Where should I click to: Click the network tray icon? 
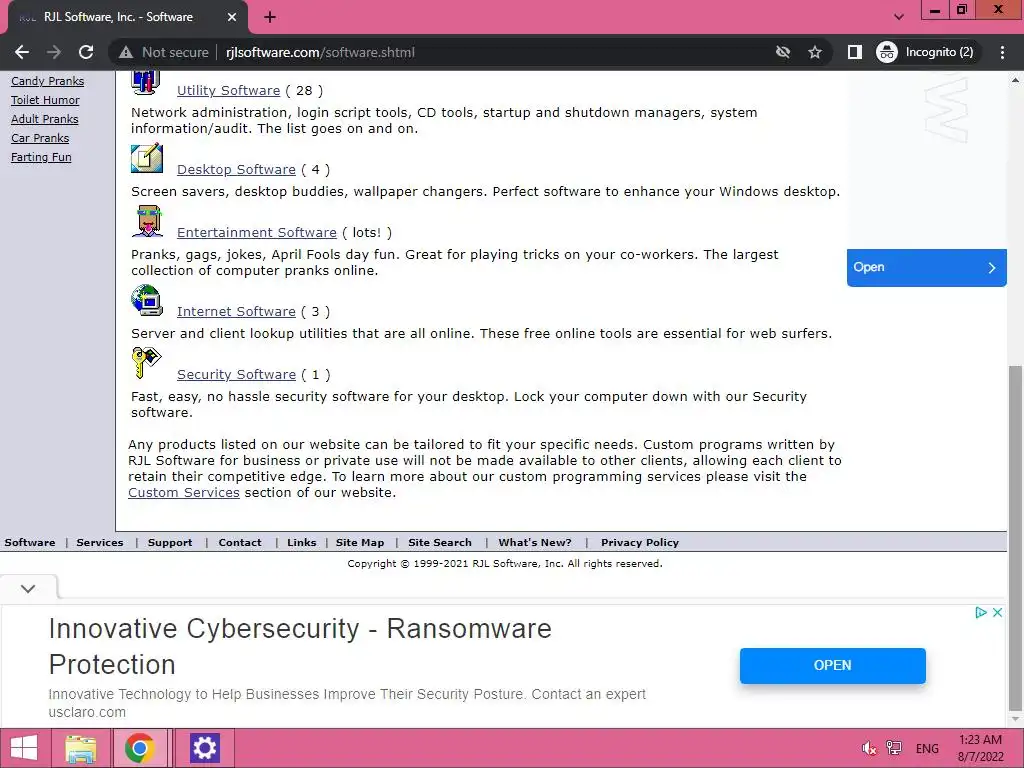[x=894, y=748]
